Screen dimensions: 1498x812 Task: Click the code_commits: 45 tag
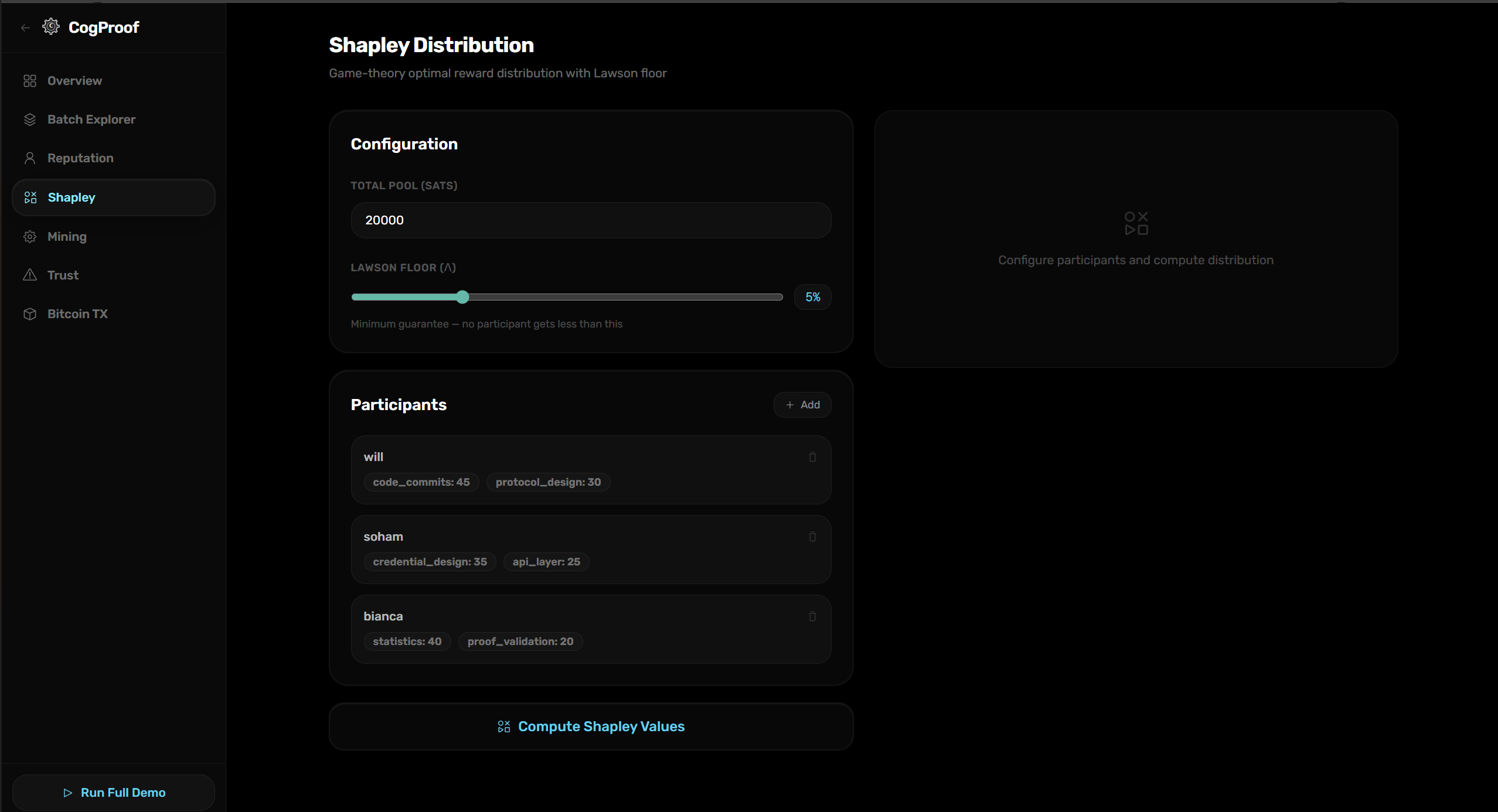pyautogui.click(x=421, y=482)
